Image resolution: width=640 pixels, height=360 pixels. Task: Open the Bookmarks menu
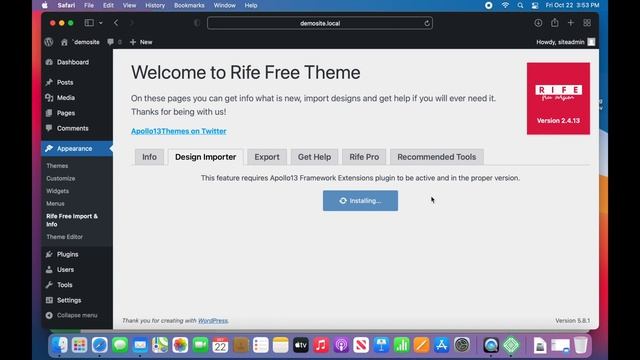pos(189,5)
